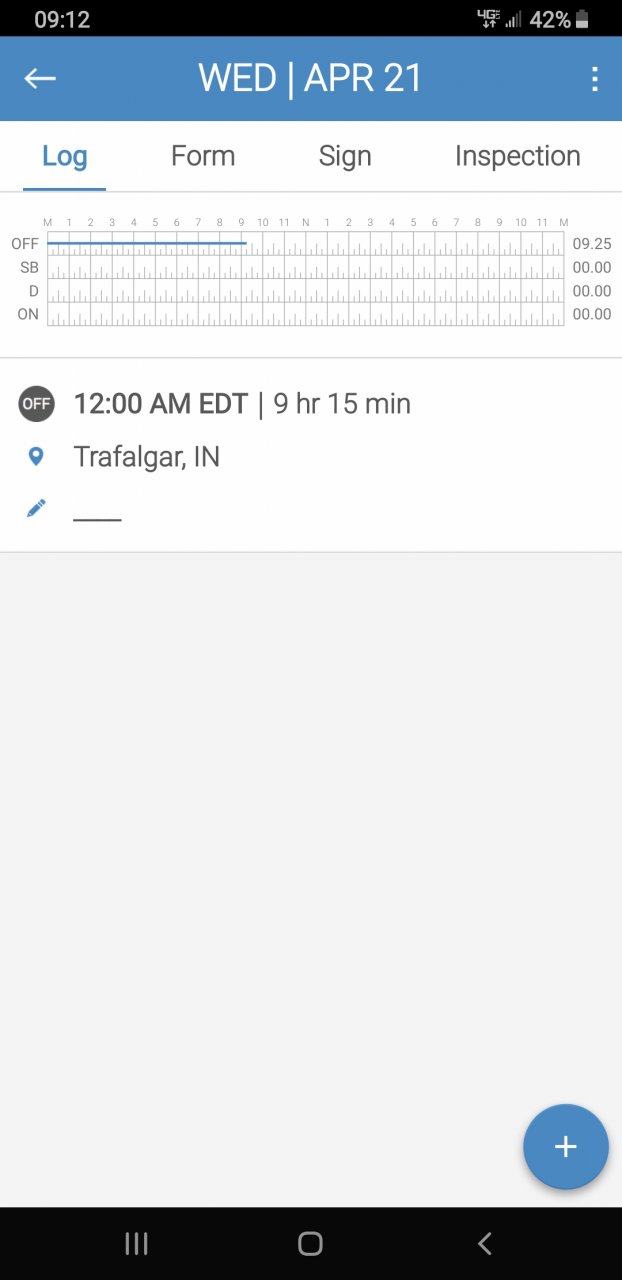This screenshot has width=622, height=1280.
Task: Open the Sign tab
Action: [345, 156]
